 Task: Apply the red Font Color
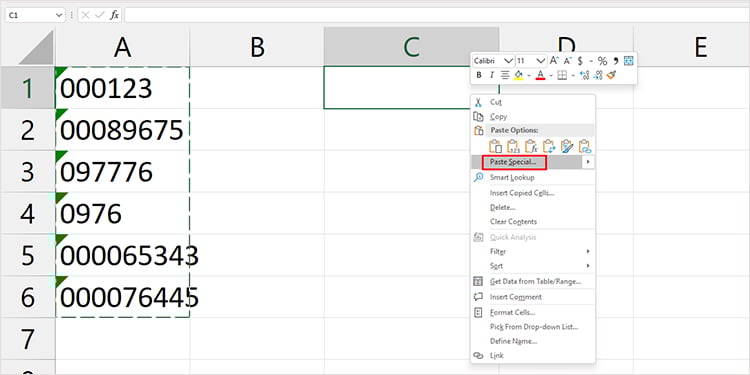pos(540,75)
